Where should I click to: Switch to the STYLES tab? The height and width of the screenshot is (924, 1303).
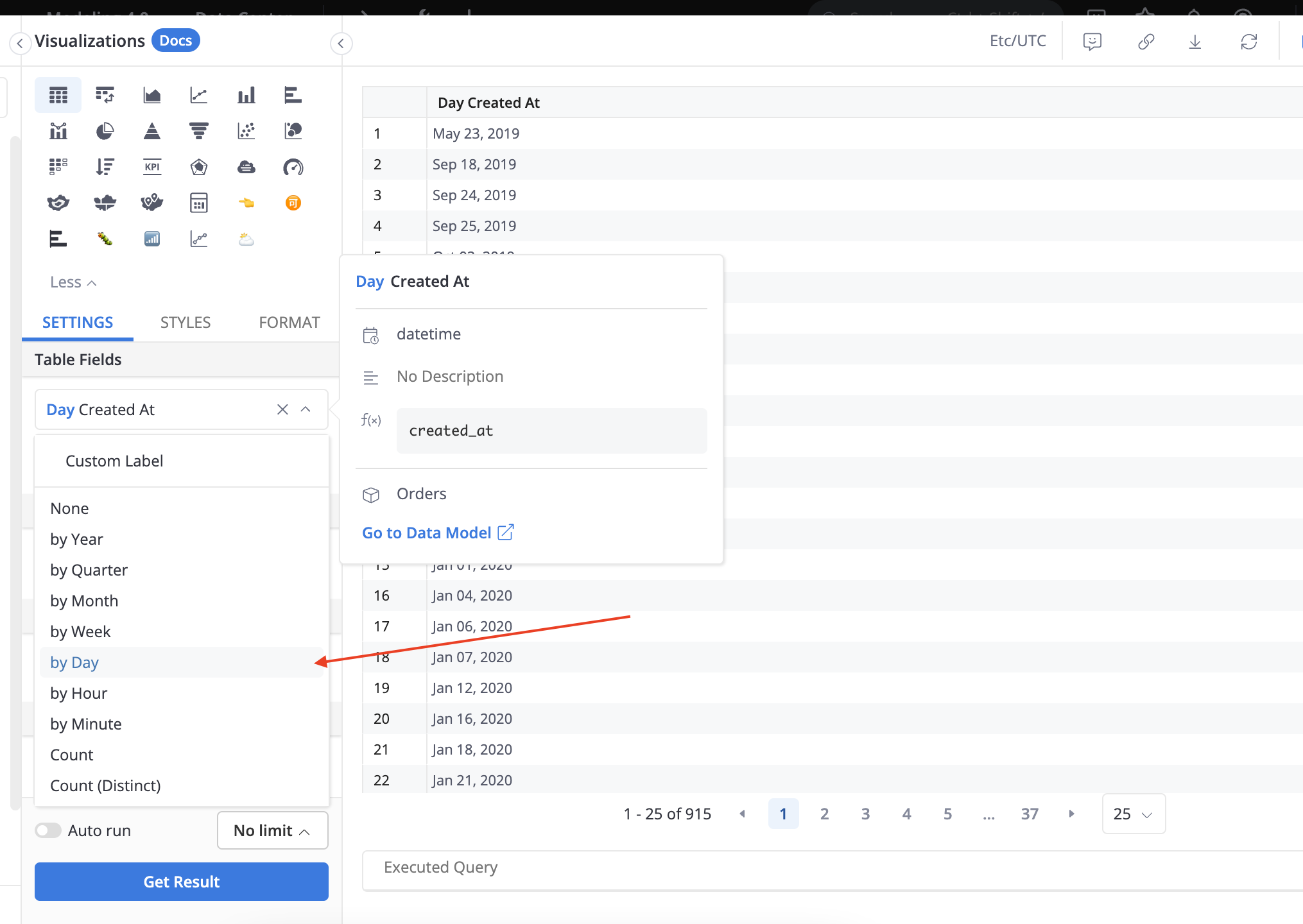(185, 322)
